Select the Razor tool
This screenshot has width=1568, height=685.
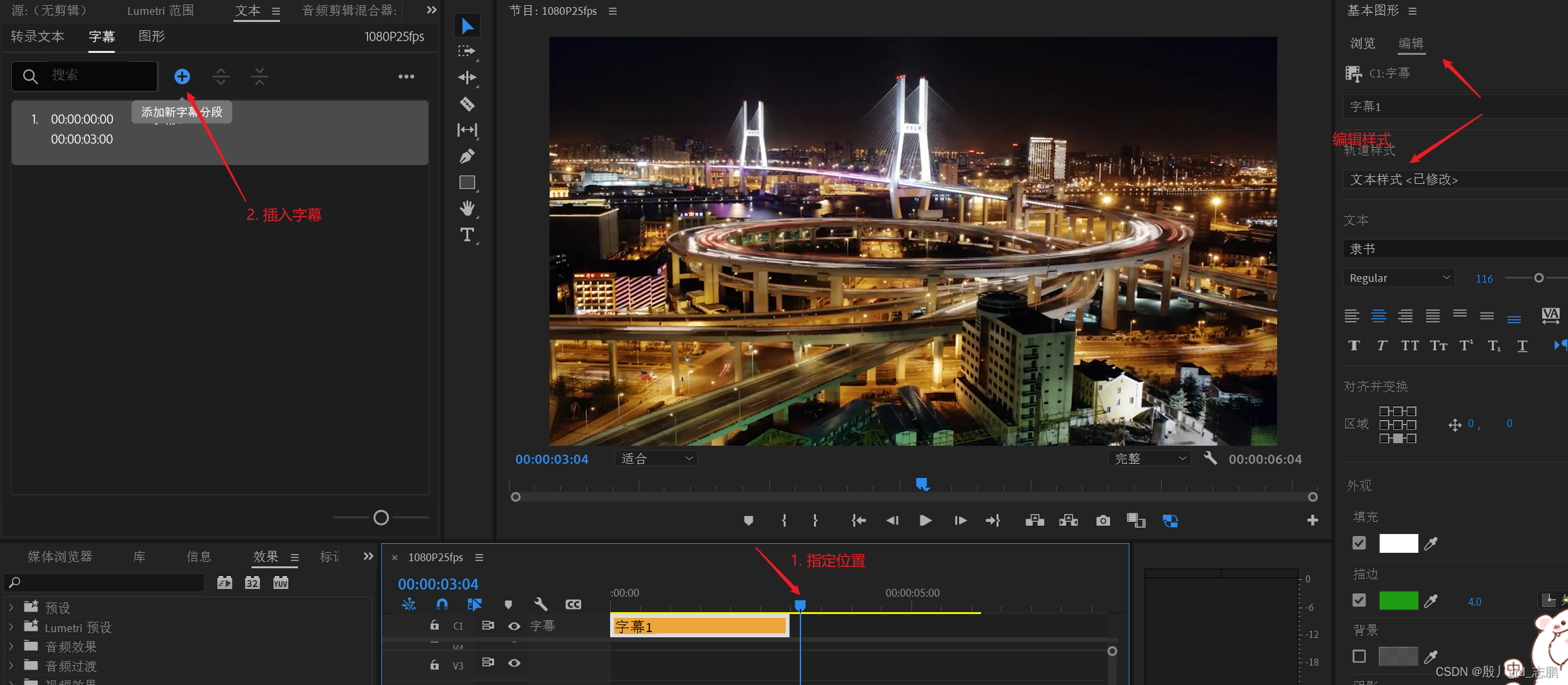[x=467, y=104]
